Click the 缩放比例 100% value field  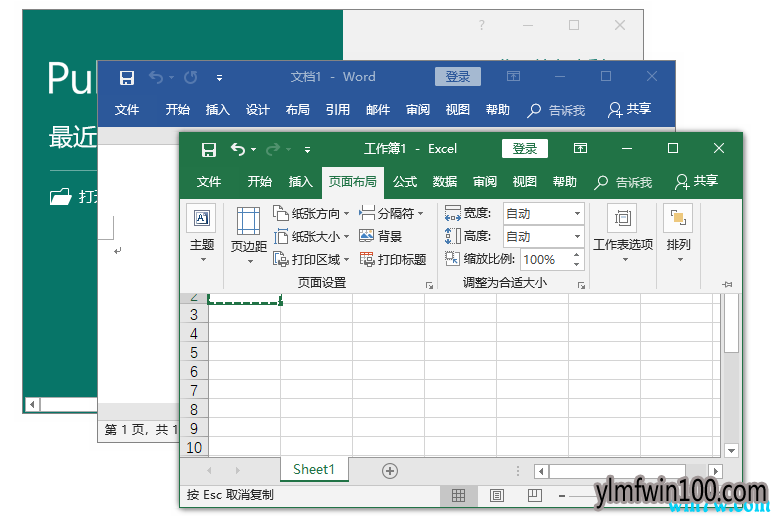(x=545, y=259)
